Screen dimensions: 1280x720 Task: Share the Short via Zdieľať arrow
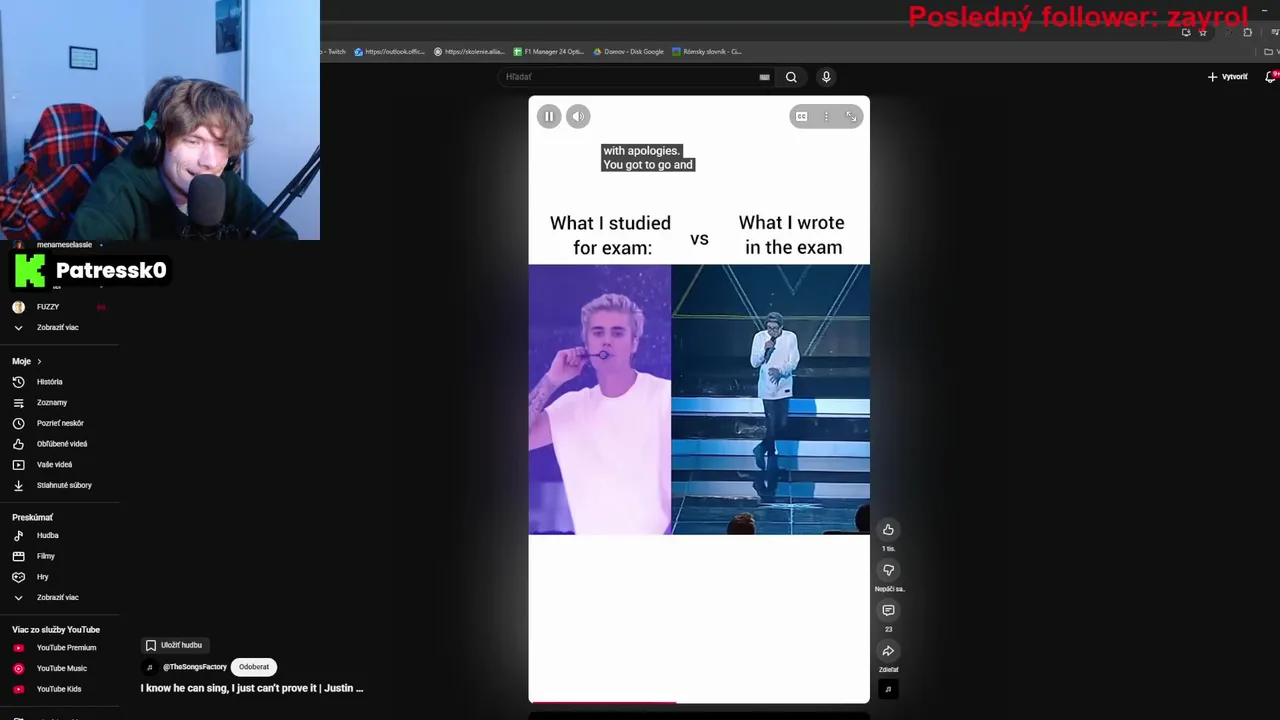click(888, 651)
